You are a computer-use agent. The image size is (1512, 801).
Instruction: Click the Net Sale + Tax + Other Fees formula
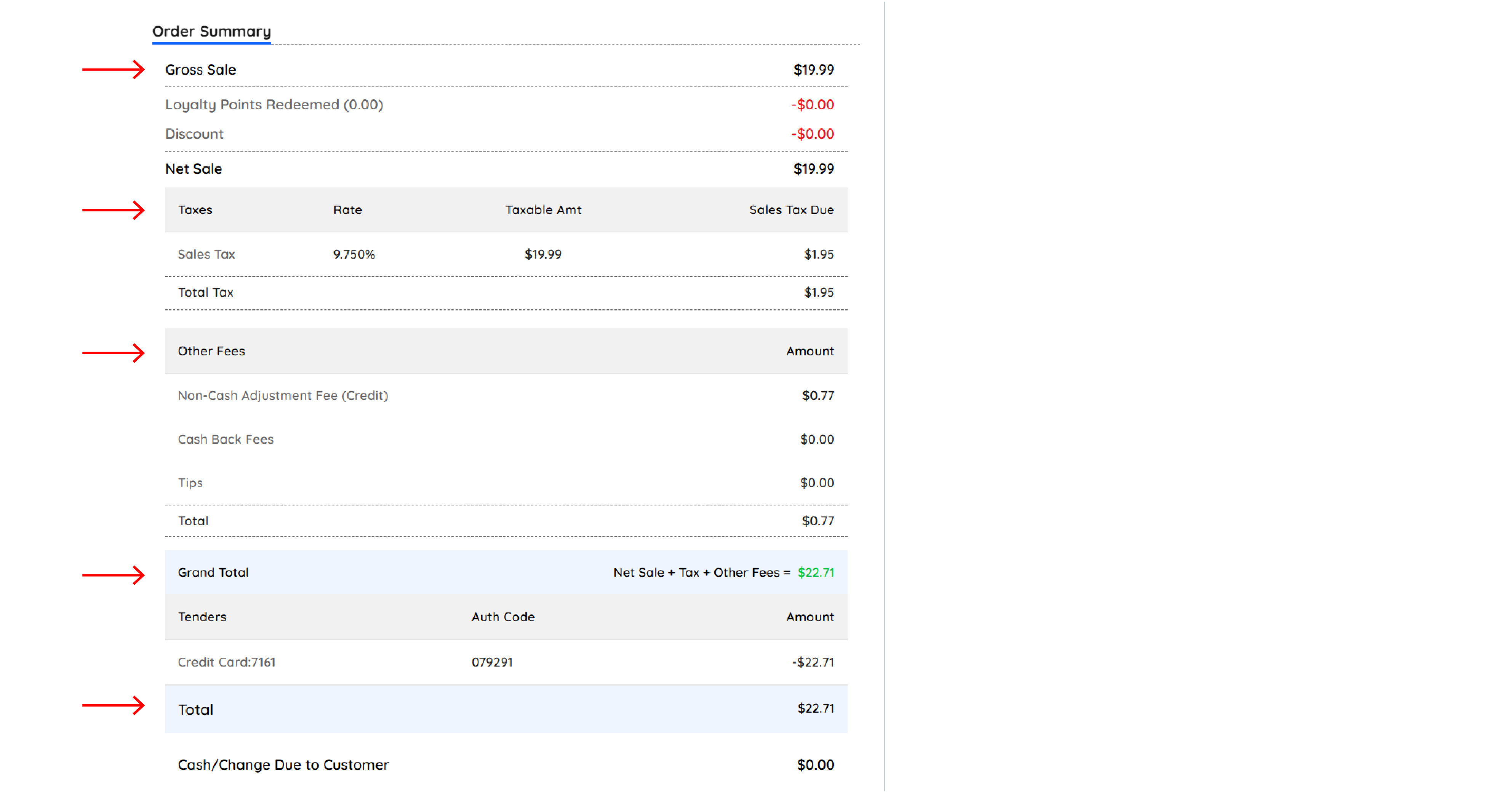point(701,573)
